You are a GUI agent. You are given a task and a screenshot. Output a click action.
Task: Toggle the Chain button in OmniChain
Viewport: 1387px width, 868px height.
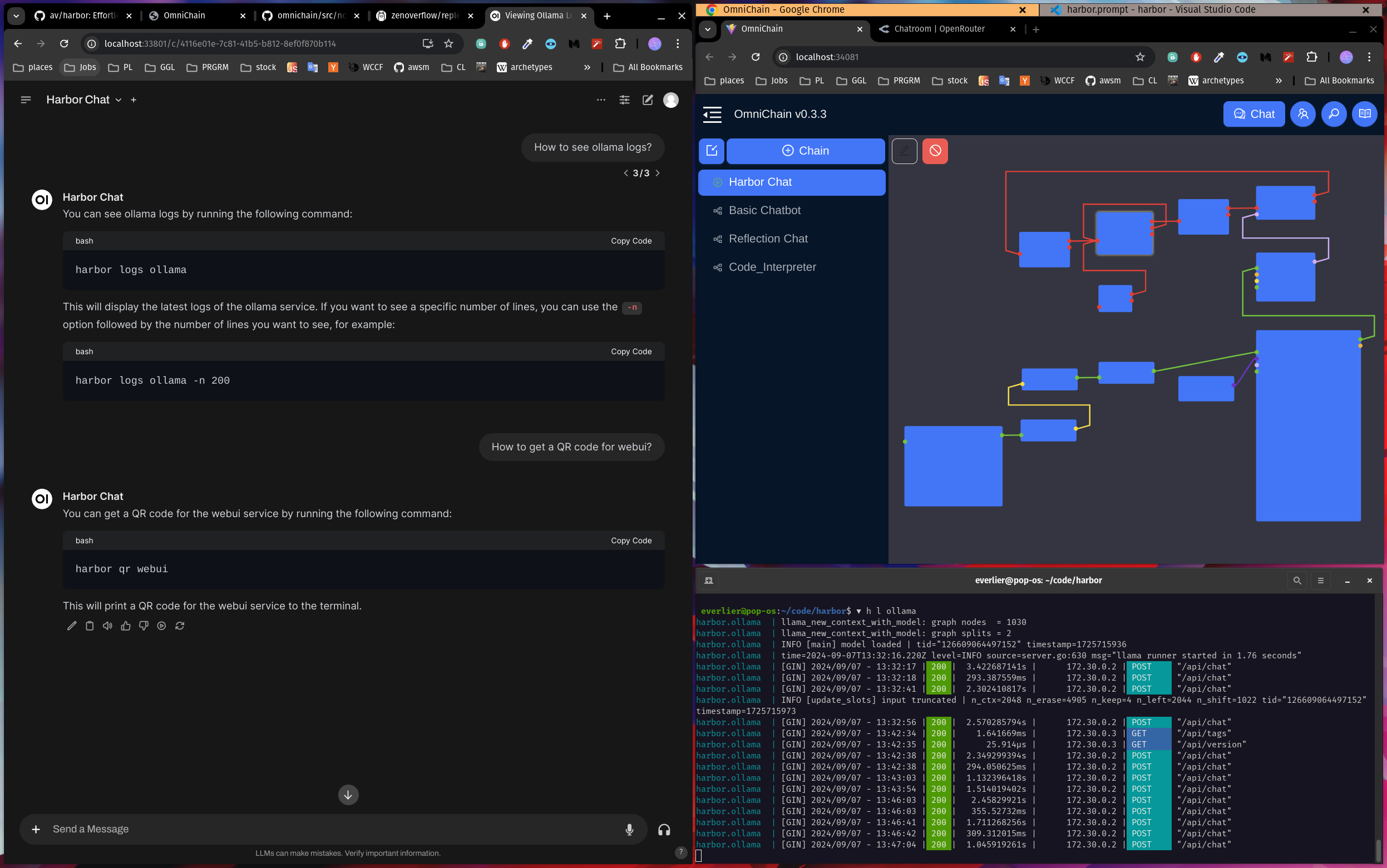pyautogui.click(x=804, y=150)
